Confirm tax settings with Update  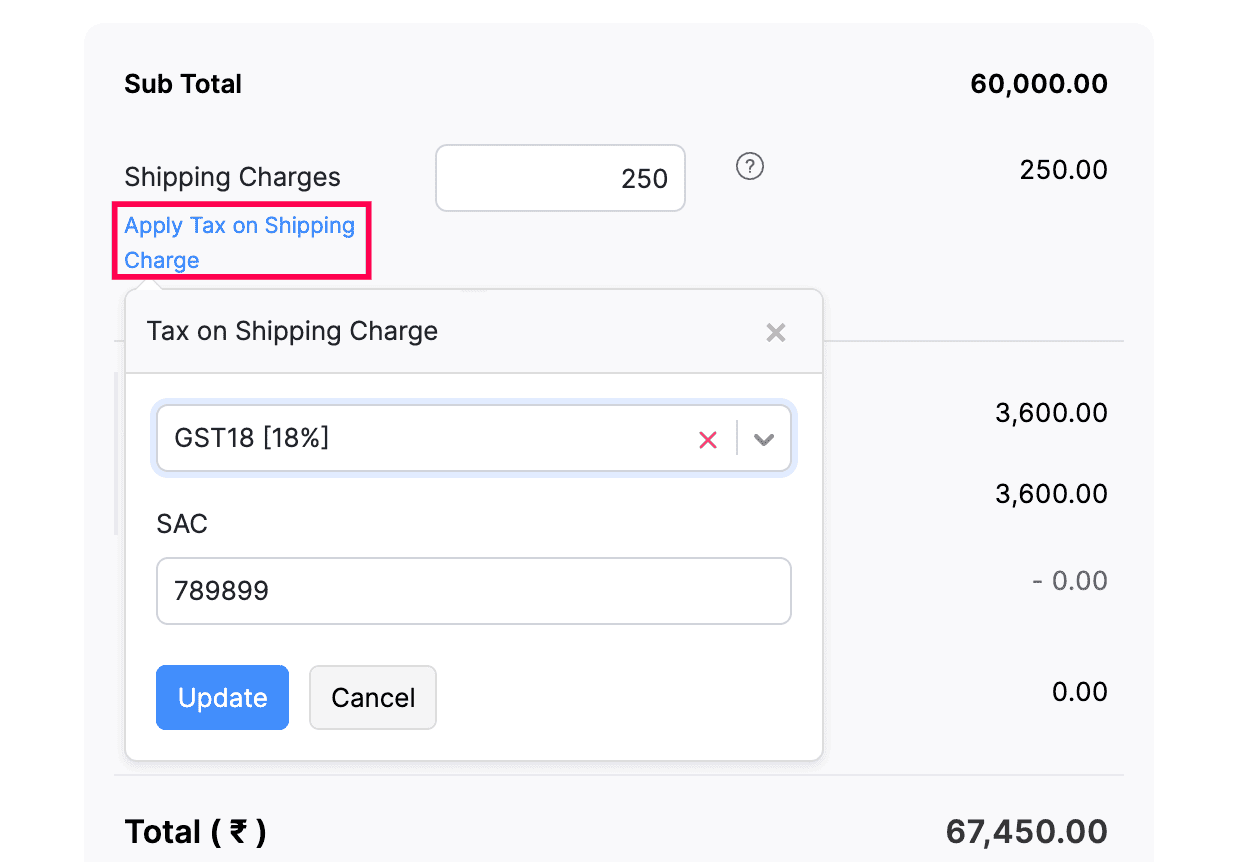(222, 697)
